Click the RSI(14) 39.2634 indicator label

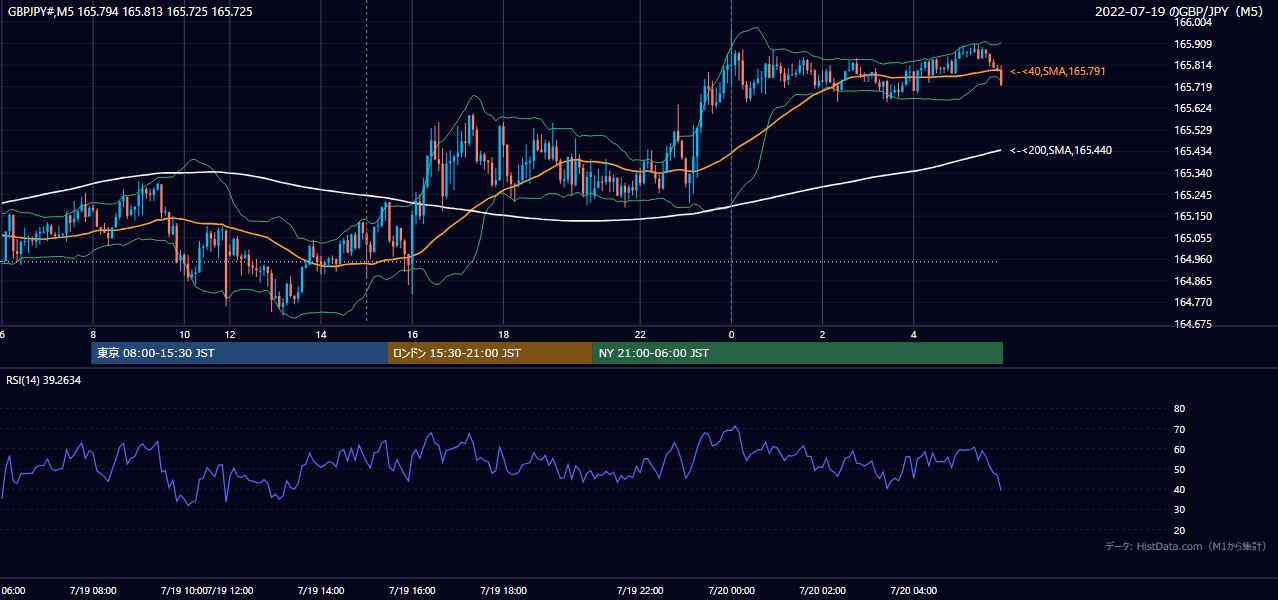pyautogui.click(x=44, y=380)
